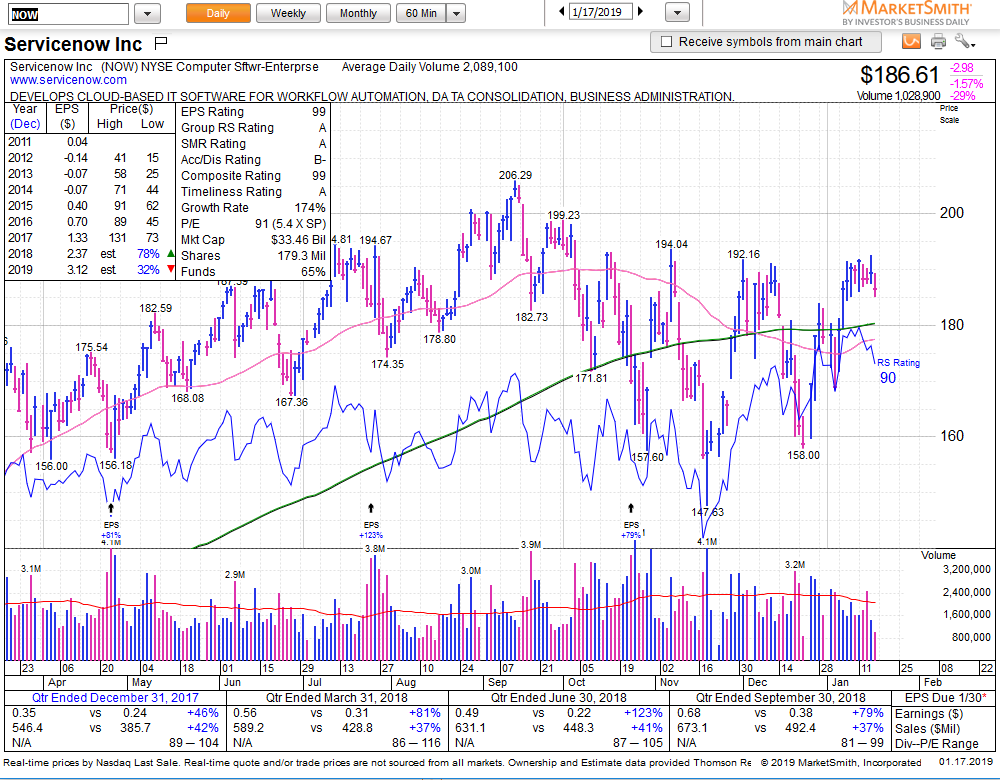Click the Qtr Ended September 30, 2018 header
Image resolution: width=1000 pixels, height=780 pixels.
click(x=781, y=698)
